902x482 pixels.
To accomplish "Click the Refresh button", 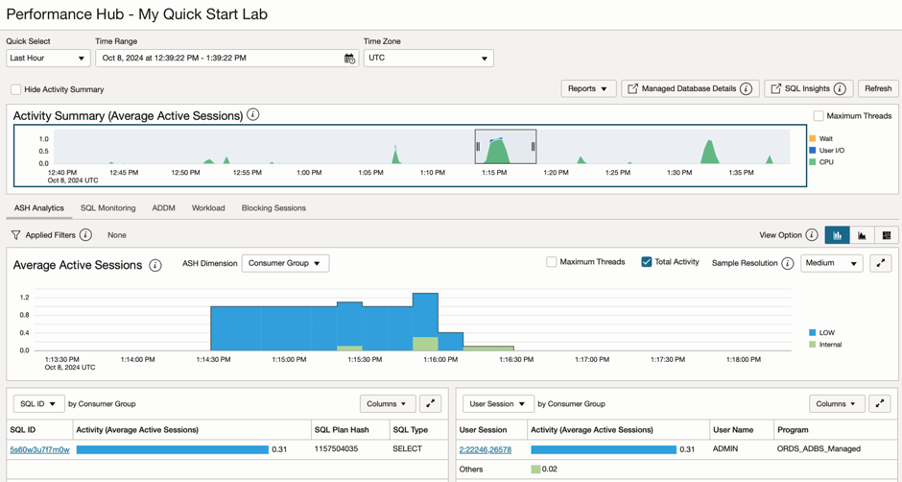I will 877,89.
